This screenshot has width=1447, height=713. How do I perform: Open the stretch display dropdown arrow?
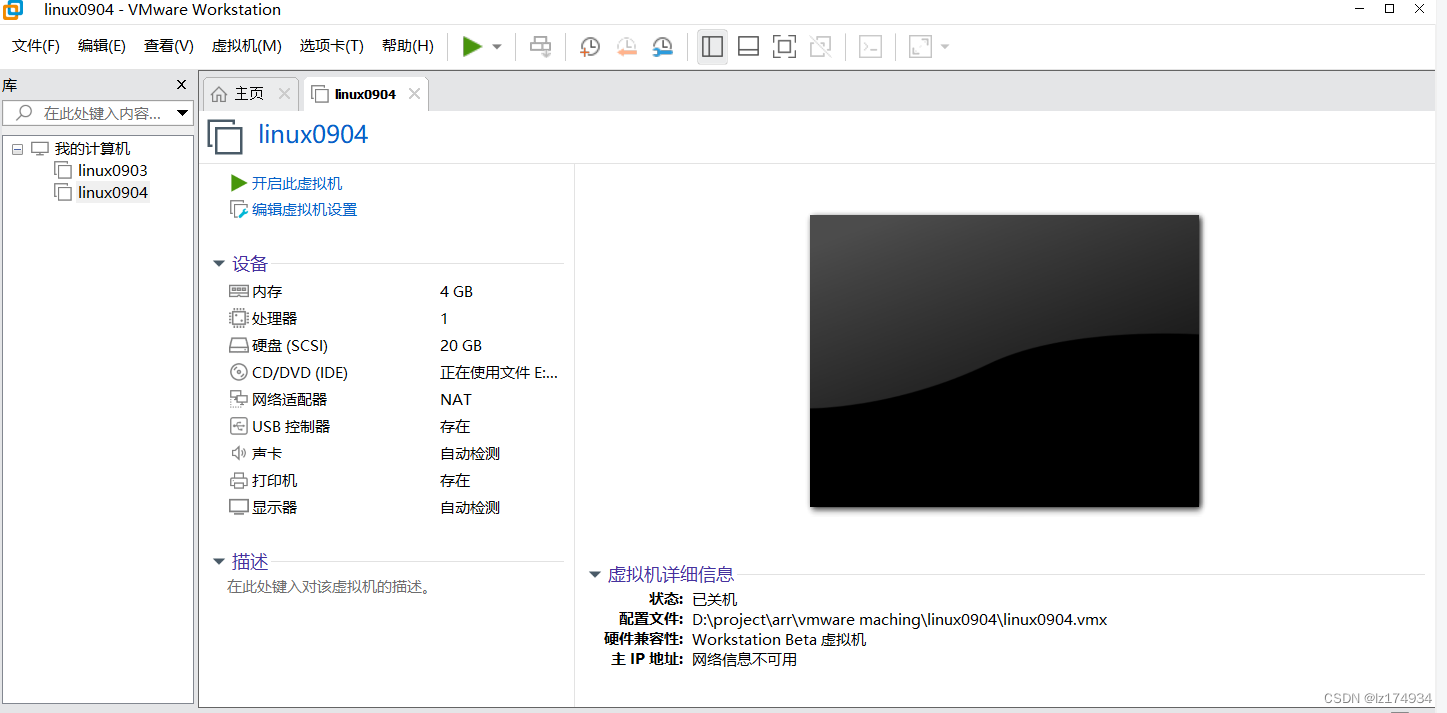[945, 47]
